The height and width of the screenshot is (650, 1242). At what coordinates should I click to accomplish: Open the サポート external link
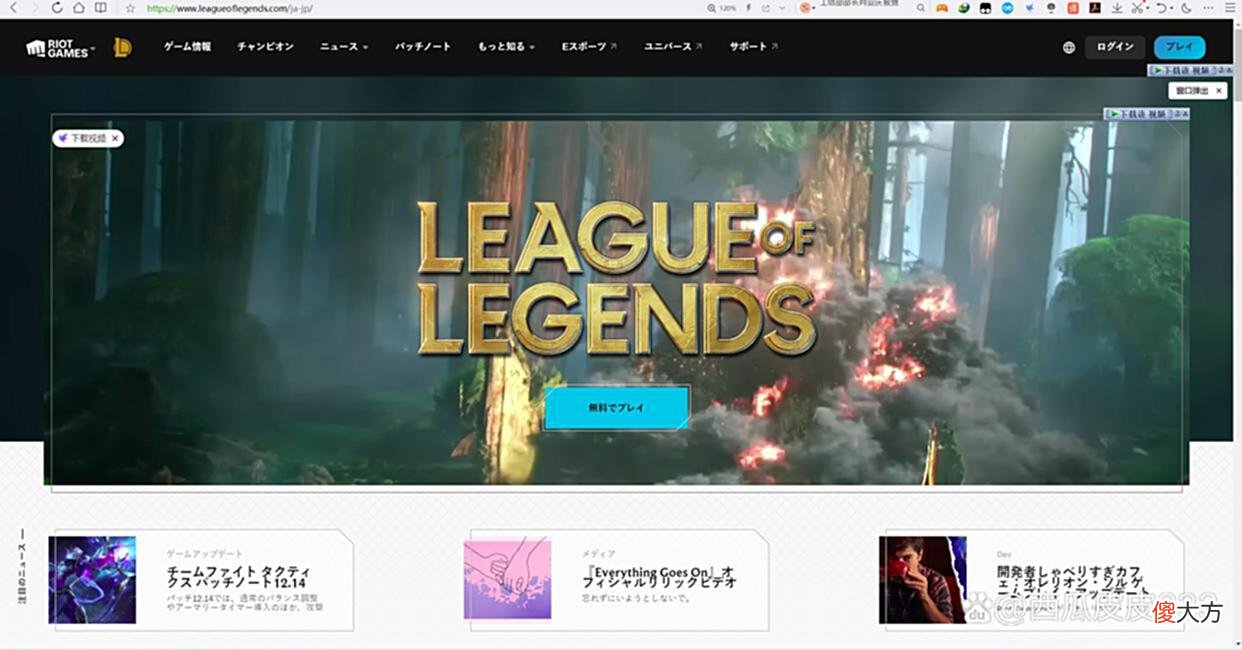point(754,46)
